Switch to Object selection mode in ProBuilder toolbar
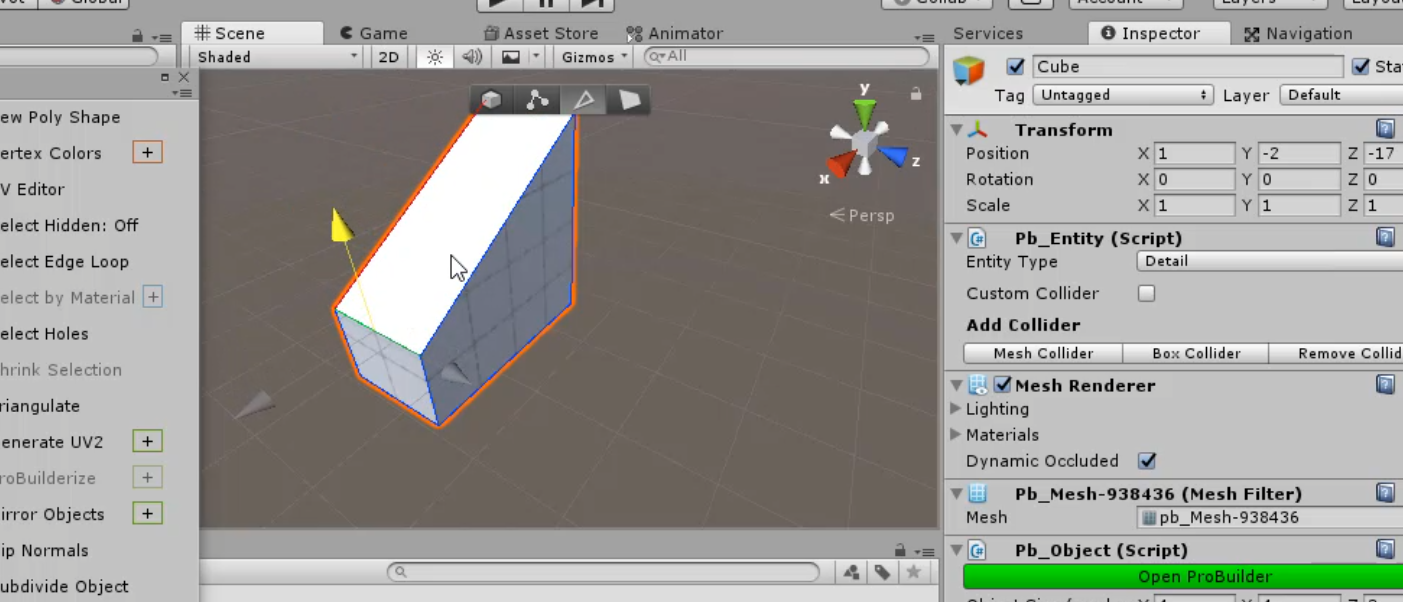Image resolution: width=1403 pixels, height=602 pixels. pyautogui.click(x=490, y=99)
